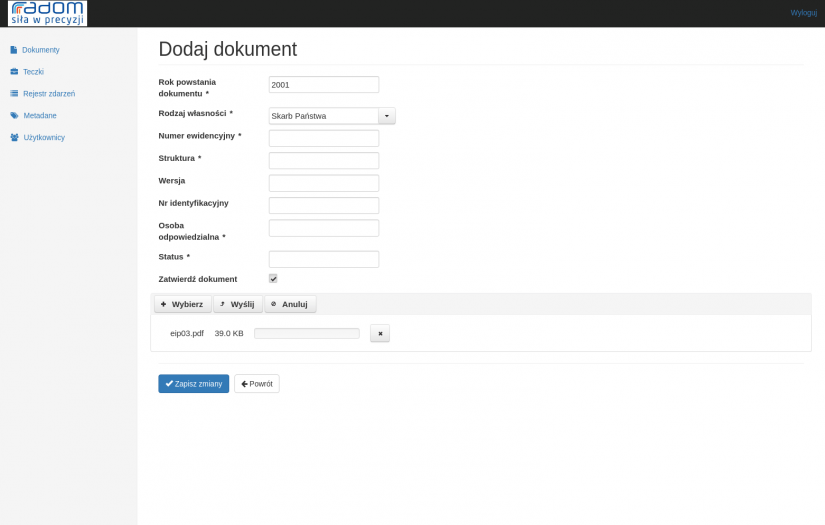Screen dimensions: 825x525
Task: Click the eip03.pdf upload progress bar
Action: (307, 333)
